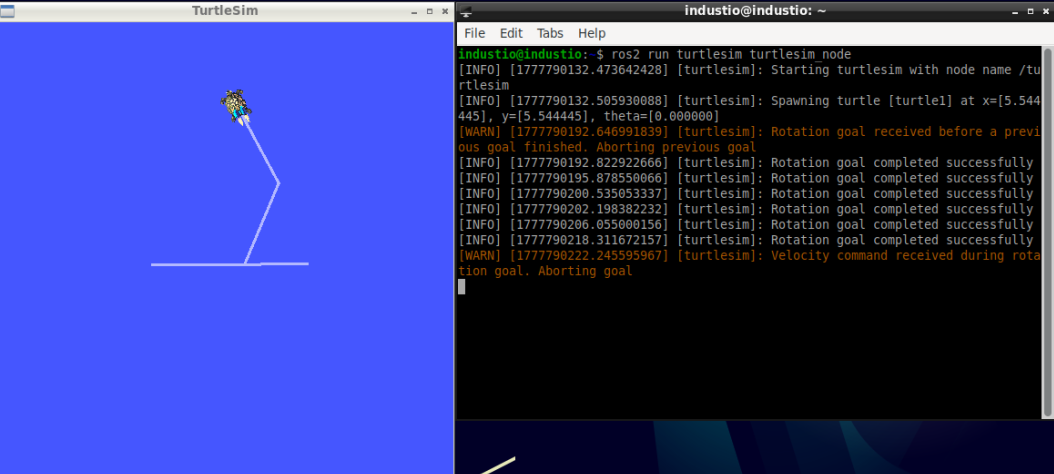Open the Tabs menu in the terminal
Screen dimensions: 1054x474
point(550,33)
